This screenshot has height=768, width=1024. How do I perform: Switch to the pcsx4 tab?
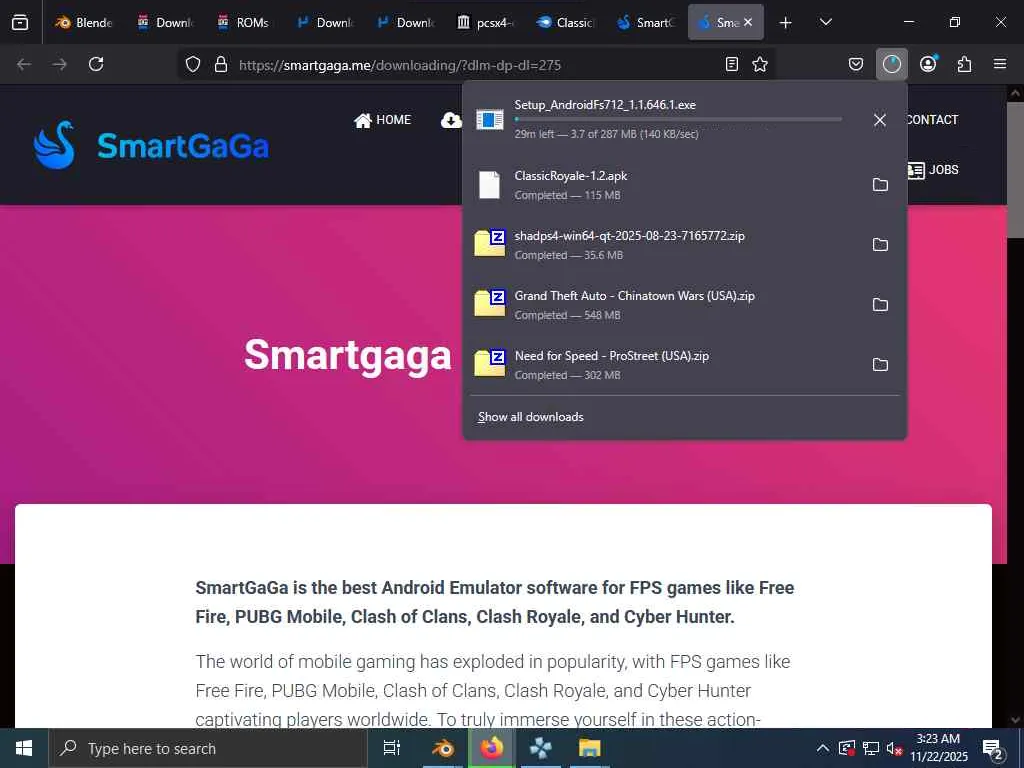click(x=485, y=22)
